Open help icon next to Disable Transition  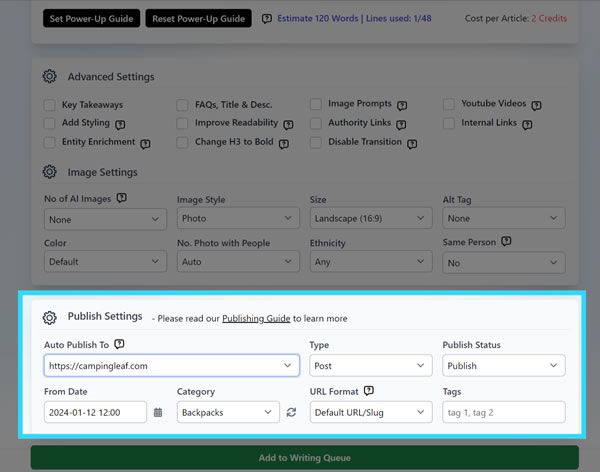pos(412,144)
